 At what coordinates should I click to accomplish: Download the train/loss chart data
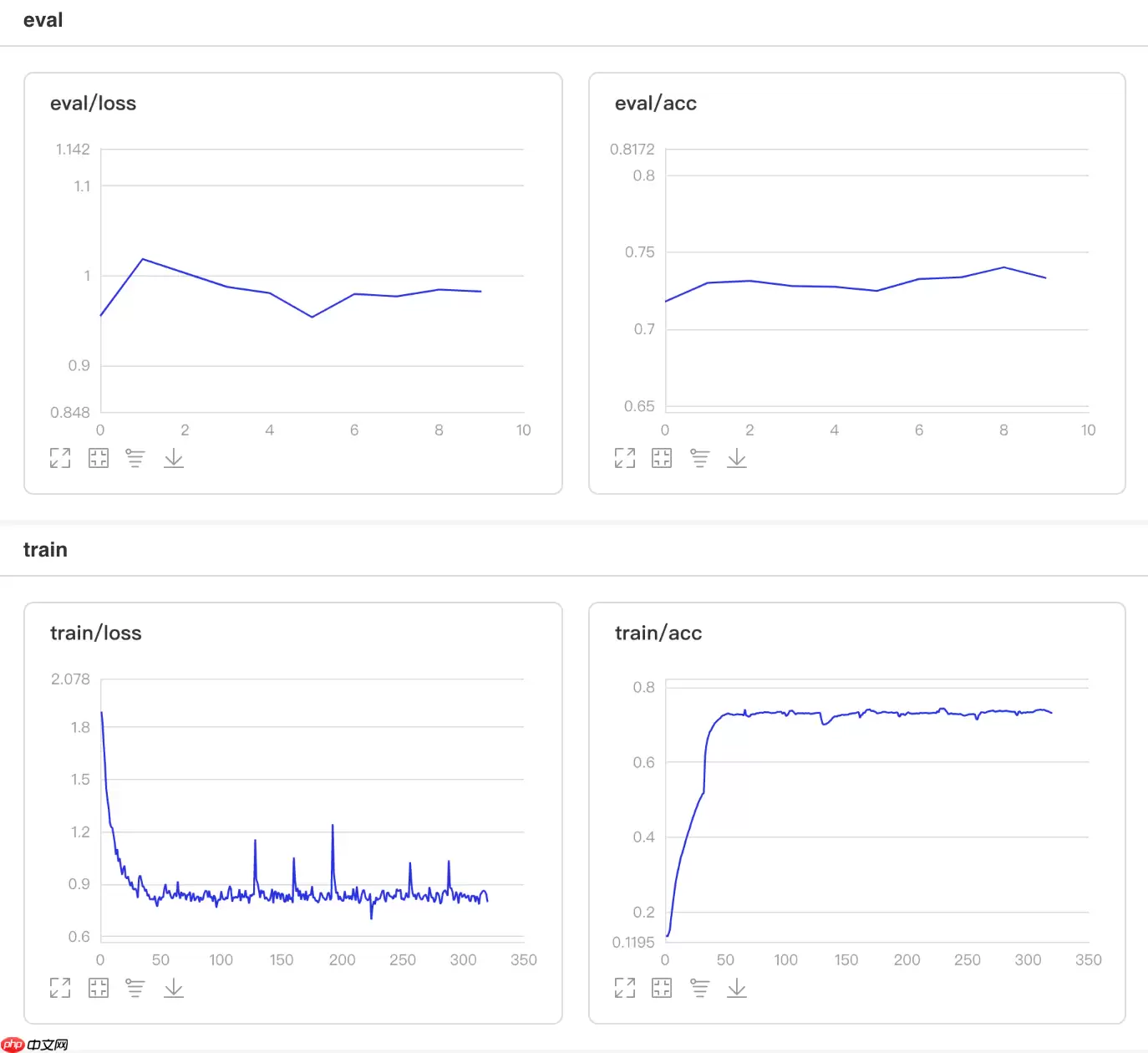click(174, 988)
